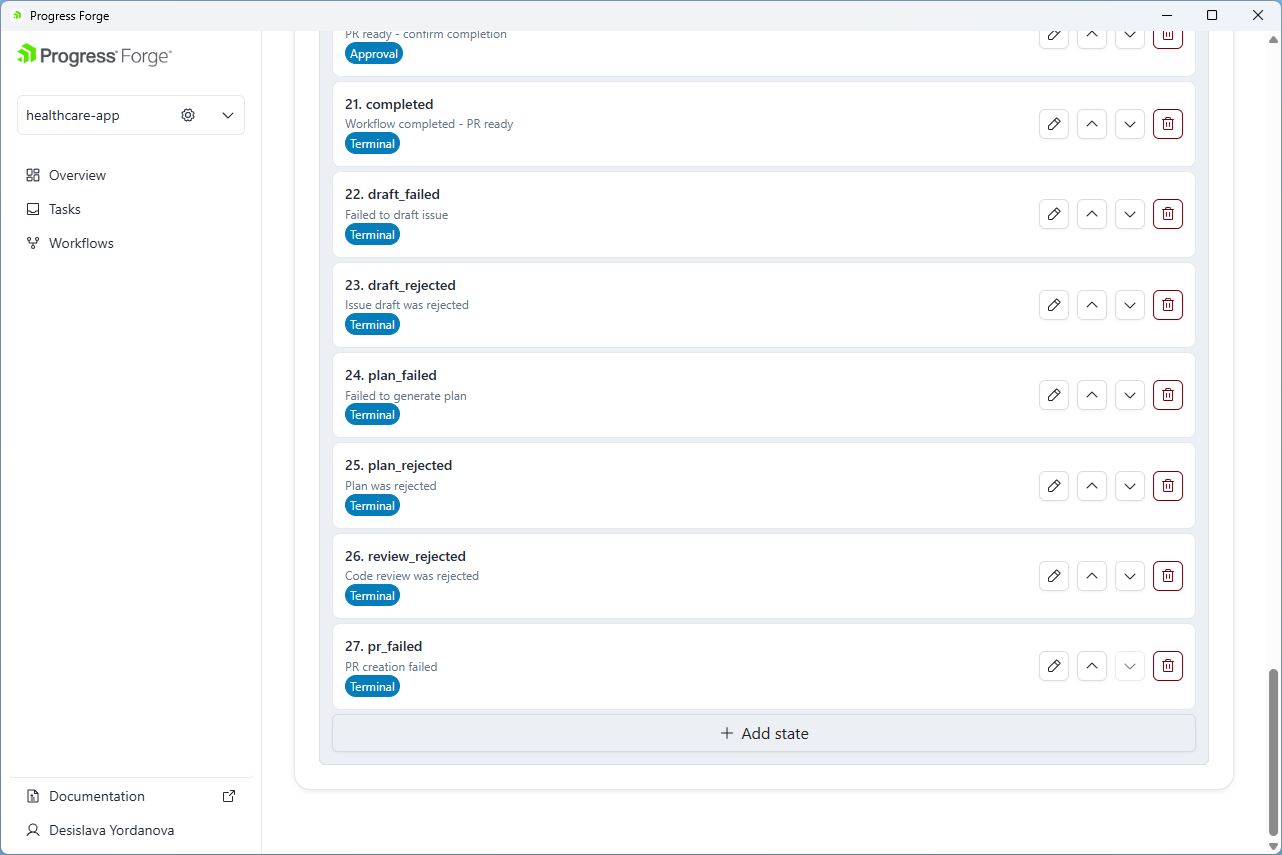
Task: Click Terminal badge under pr_failed
Action: pyautogui.click(x=372, y=687)
